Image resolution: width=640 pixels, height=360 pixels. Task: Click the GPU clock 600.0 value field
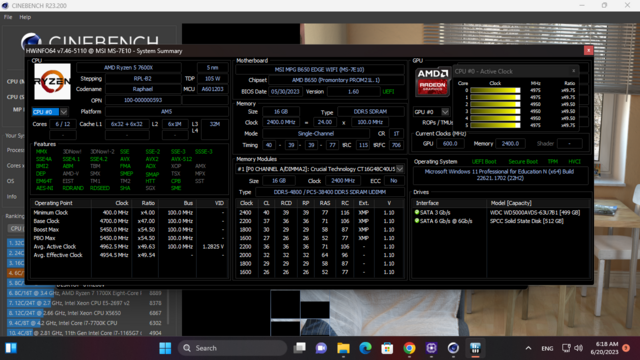(450, 144)
